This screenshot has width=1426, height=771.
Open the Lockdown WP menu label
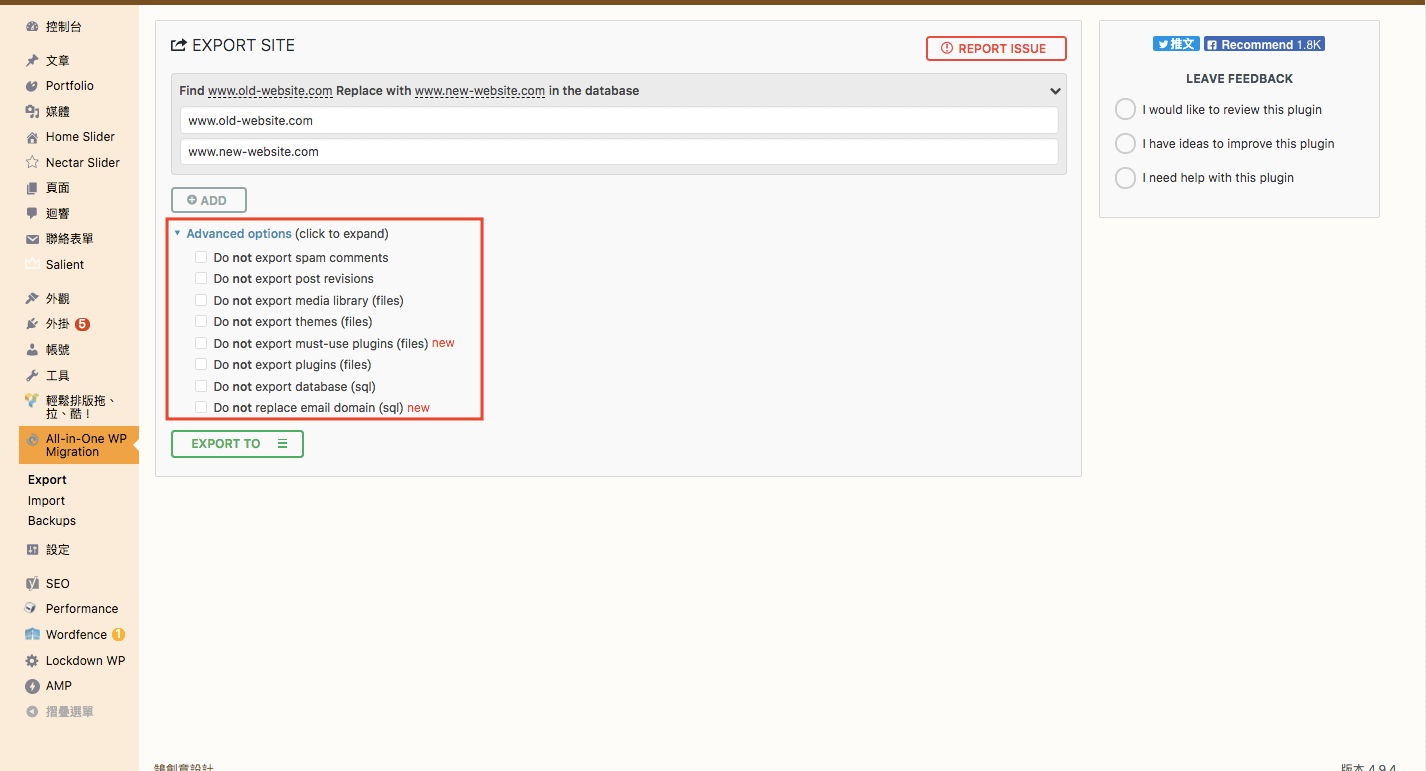[x=85, y=661]
